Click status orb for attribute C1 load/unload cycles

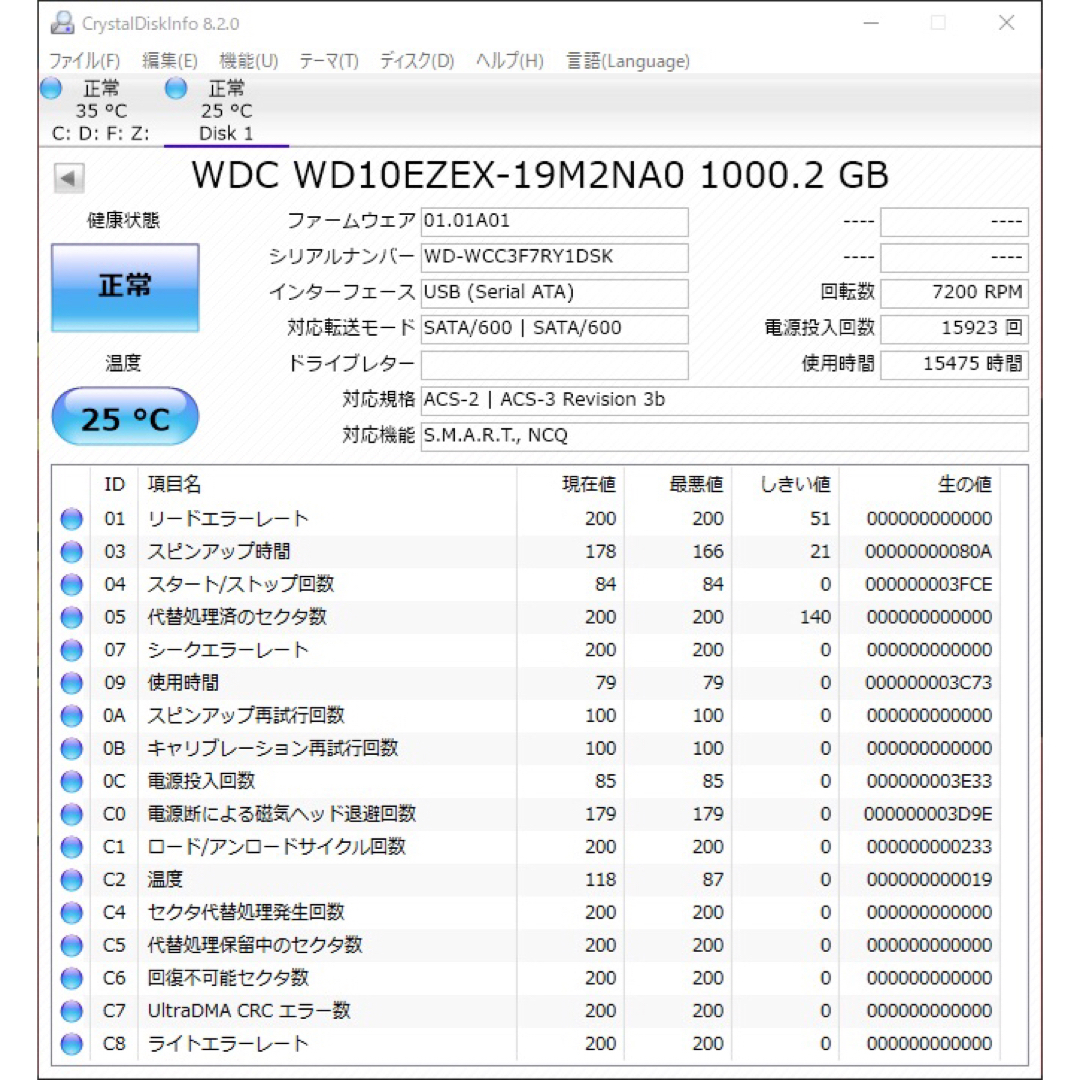point(72,847)
